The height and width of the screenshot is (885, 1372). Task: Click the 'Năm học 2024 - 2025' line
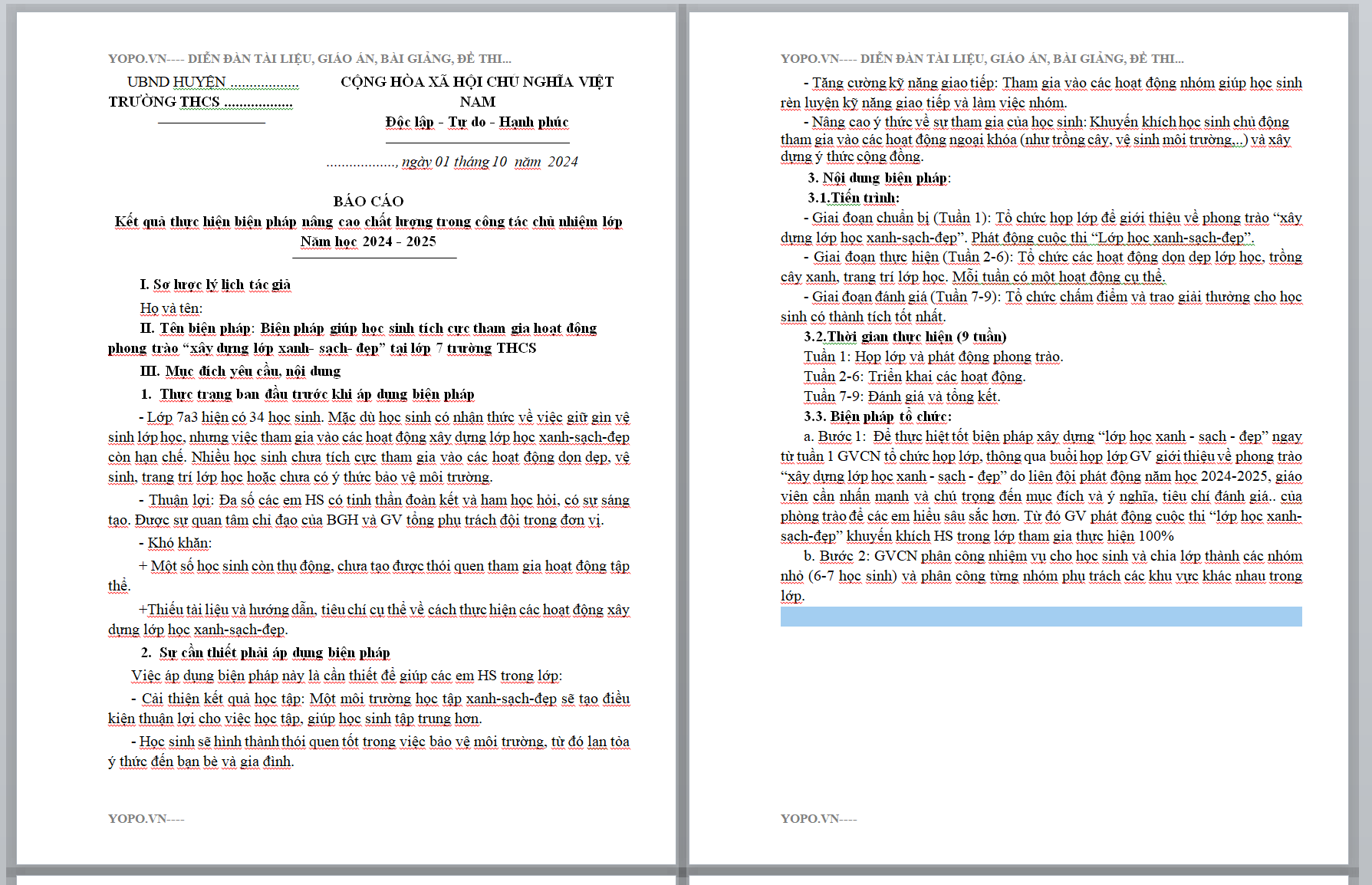point(368,242)
